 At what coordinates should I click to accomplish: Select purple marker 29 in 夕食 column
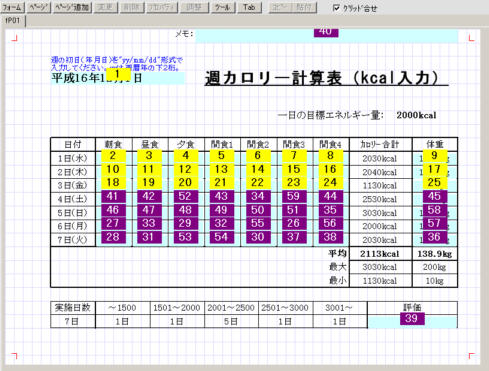(x=185, y=223)
